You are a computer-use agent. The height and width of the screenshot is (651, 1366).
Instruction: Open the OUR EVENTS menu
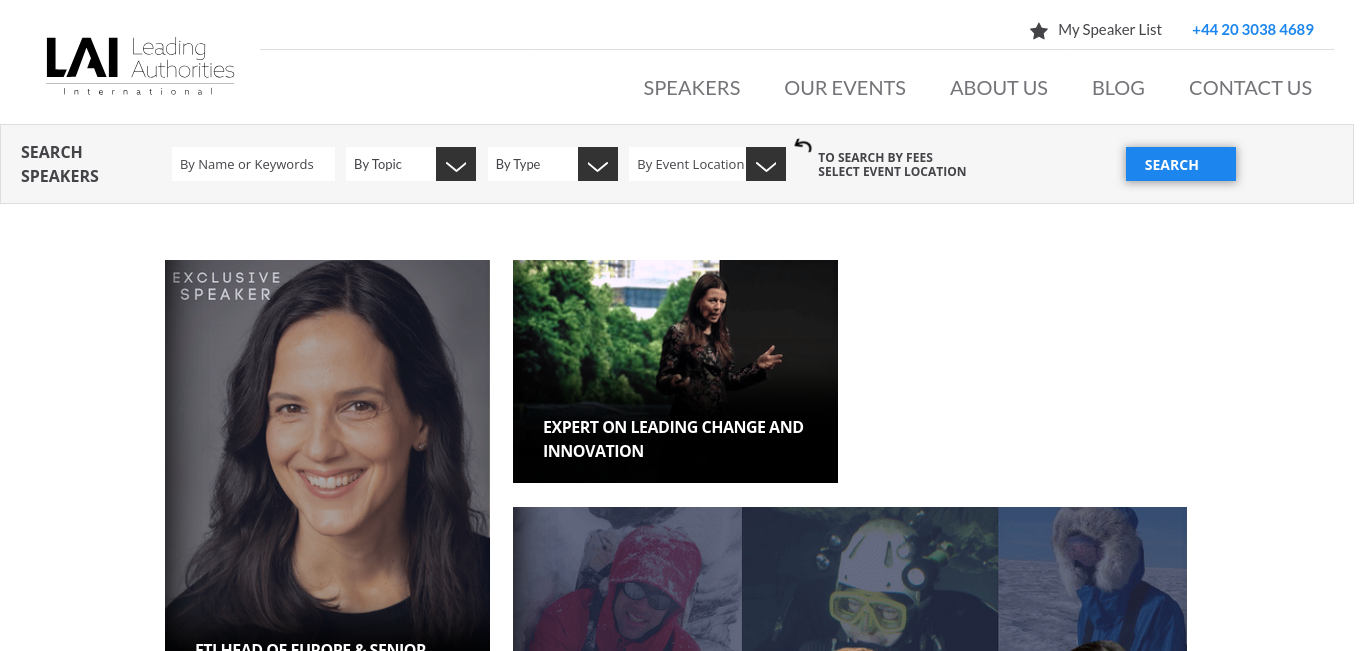pos(845,88)
